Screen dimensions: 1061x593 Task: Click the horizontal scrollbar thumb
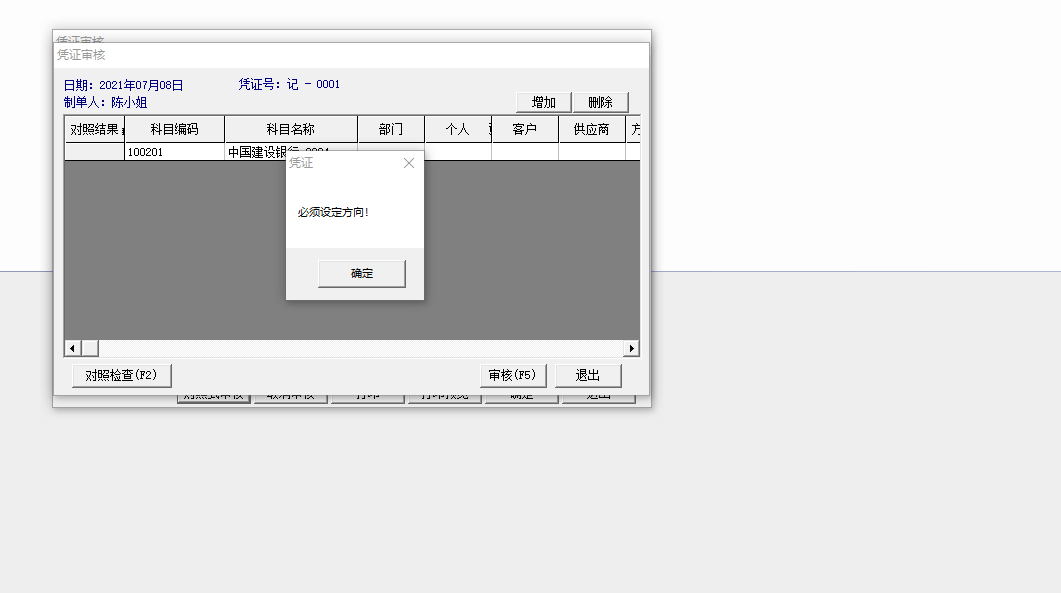tap(90, 348)
